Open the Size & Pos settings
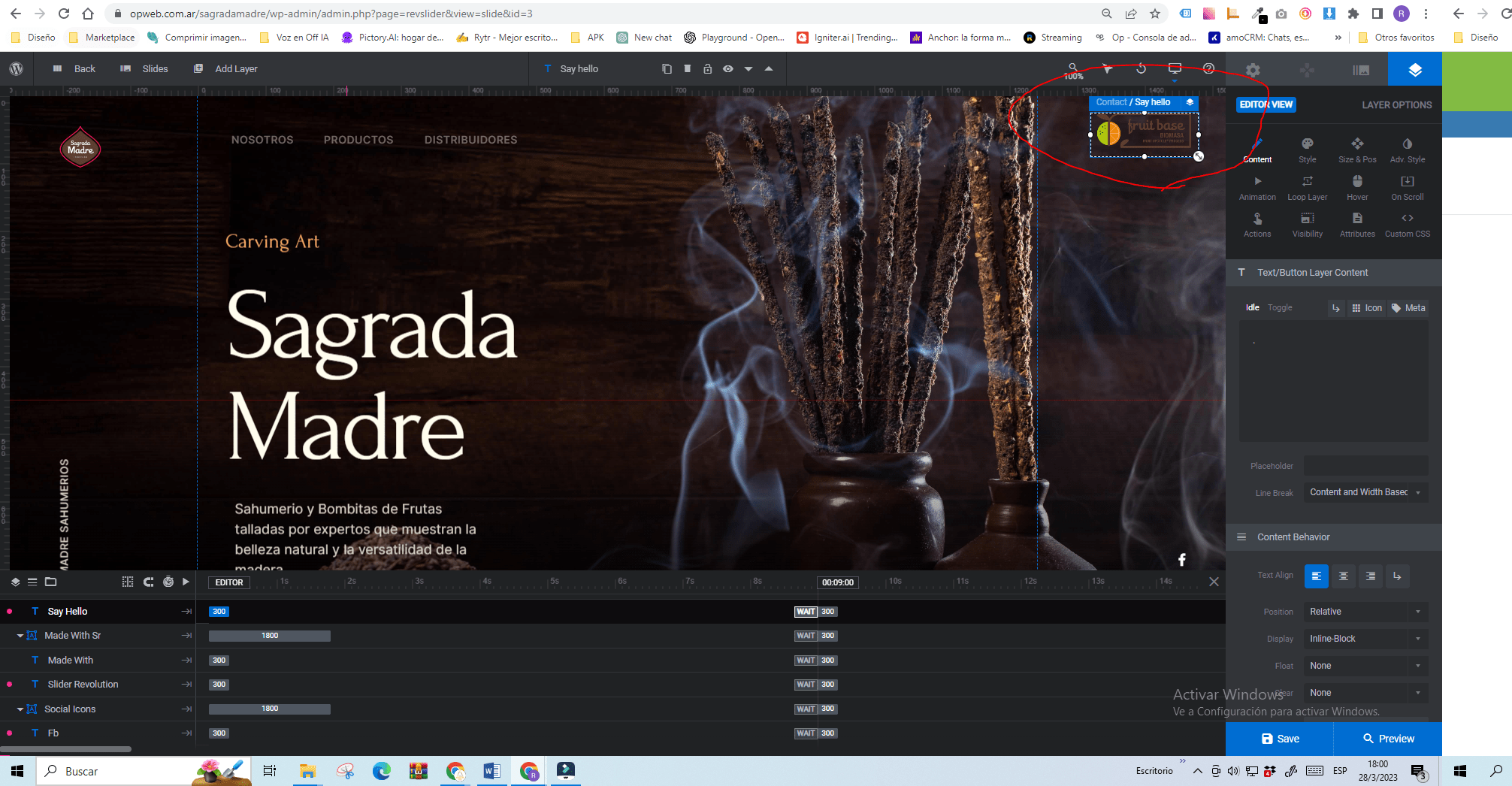The width and height of the screenshot is (1512, 786). tap(1357, 150)
